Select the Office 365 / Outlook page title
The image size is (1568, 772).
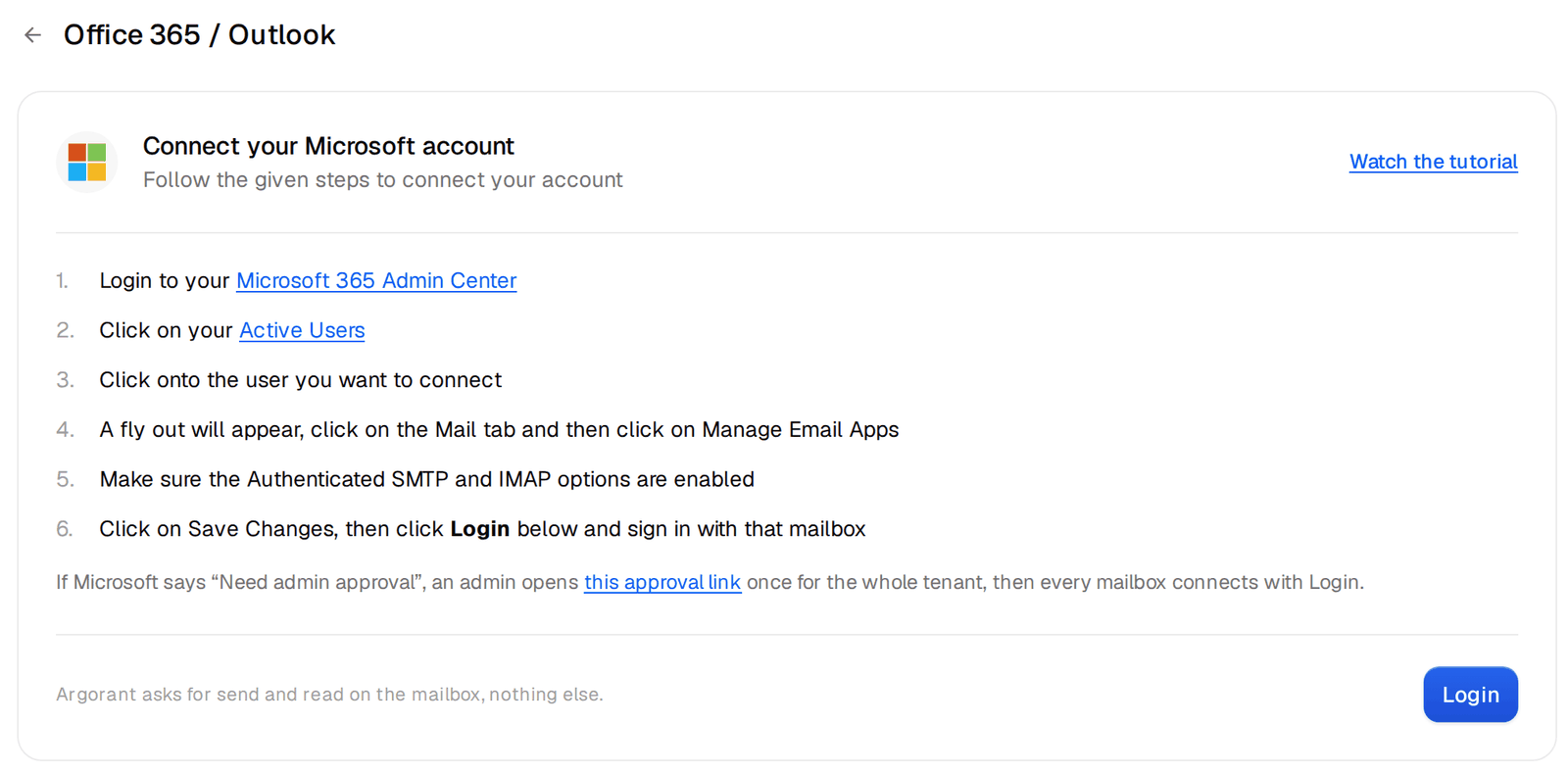click(199, 35)
